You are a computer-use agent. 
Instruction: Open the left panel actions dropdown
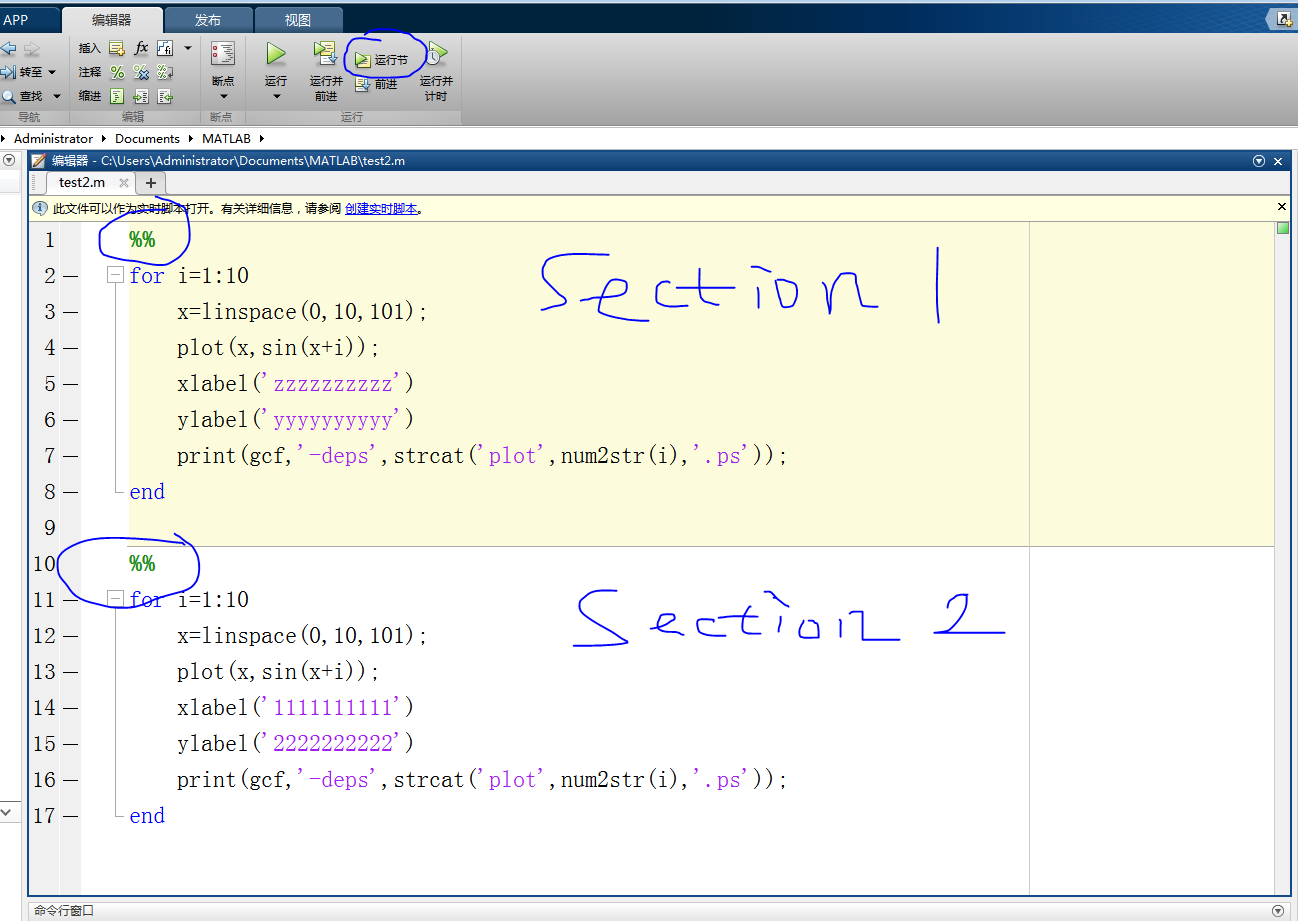click(9, 160)
